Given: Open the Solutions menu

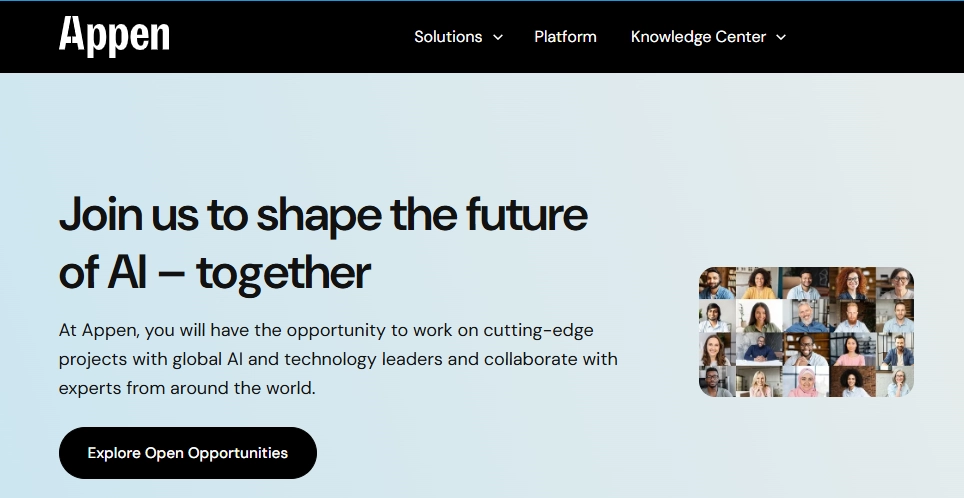Looking at the screenshot, I should coord(448,37).
